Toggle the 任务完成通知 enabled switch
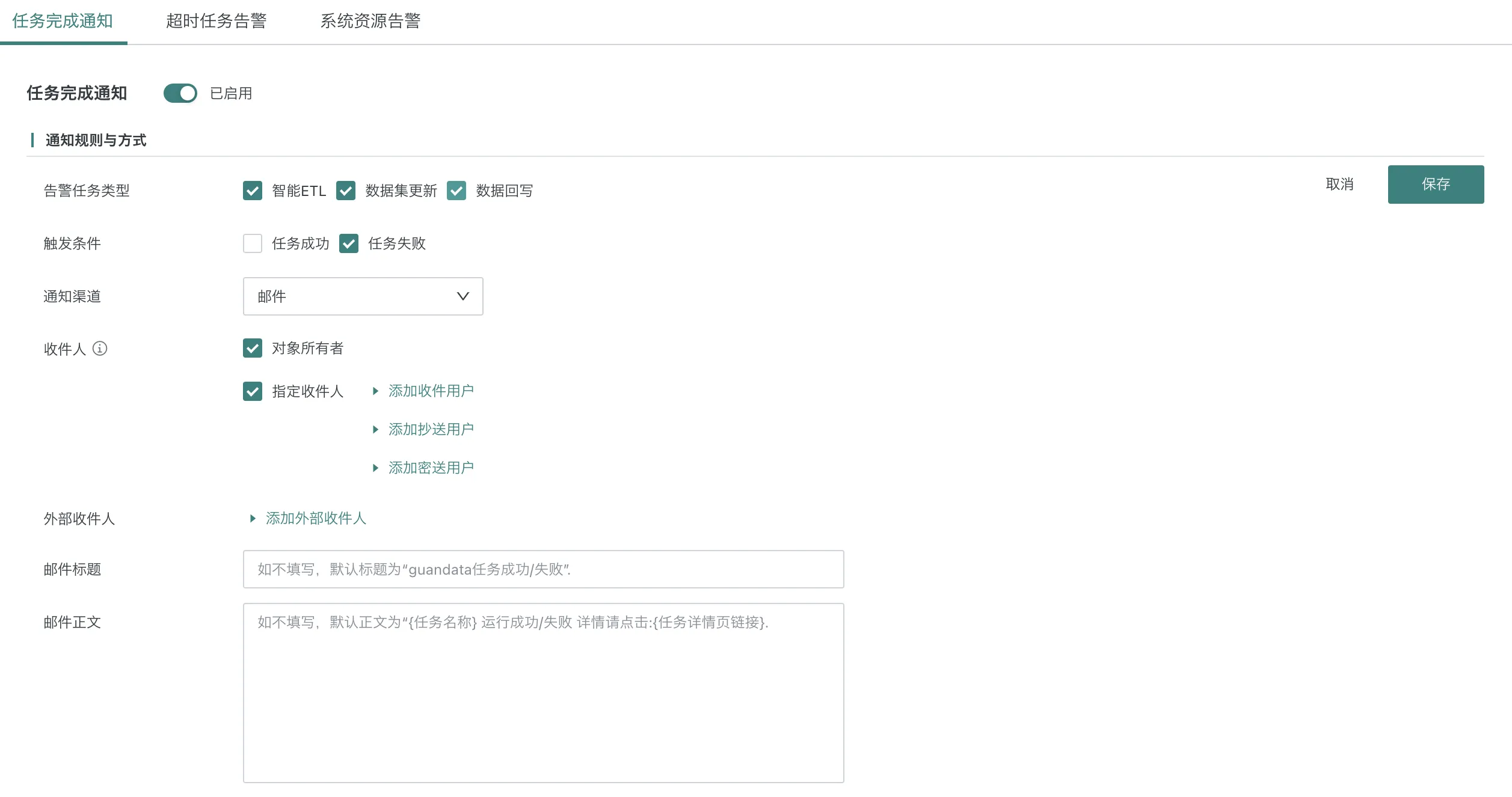This screenshot has height=797, width=1512. pos(180,93)
